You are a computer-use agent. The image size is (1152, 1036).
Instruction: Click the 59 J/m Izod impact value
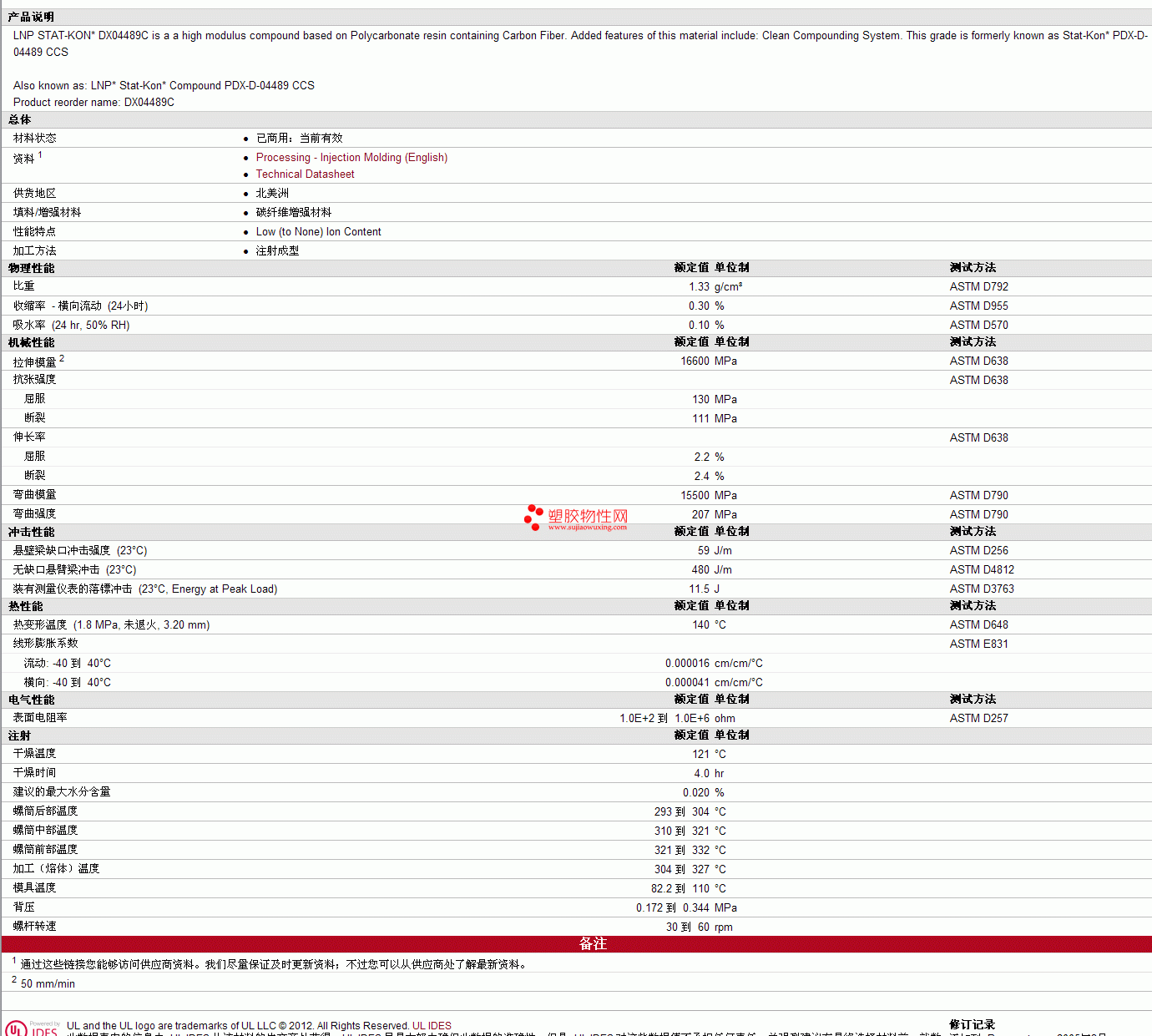click(x=715, y=551)
